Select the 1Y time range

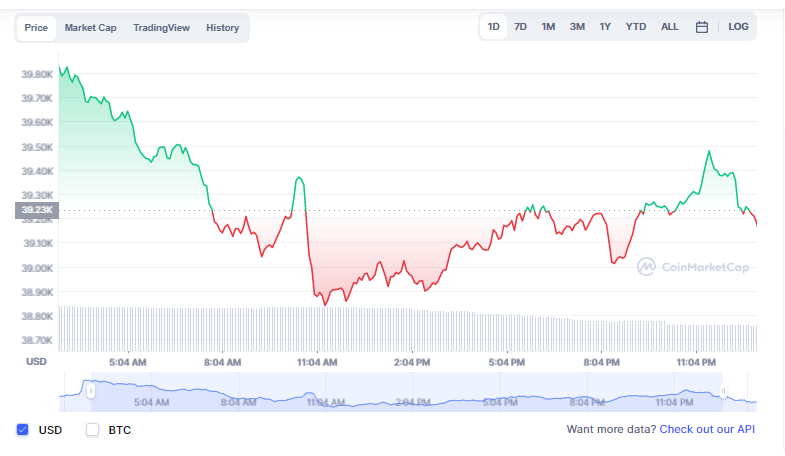tap(605, 27)
